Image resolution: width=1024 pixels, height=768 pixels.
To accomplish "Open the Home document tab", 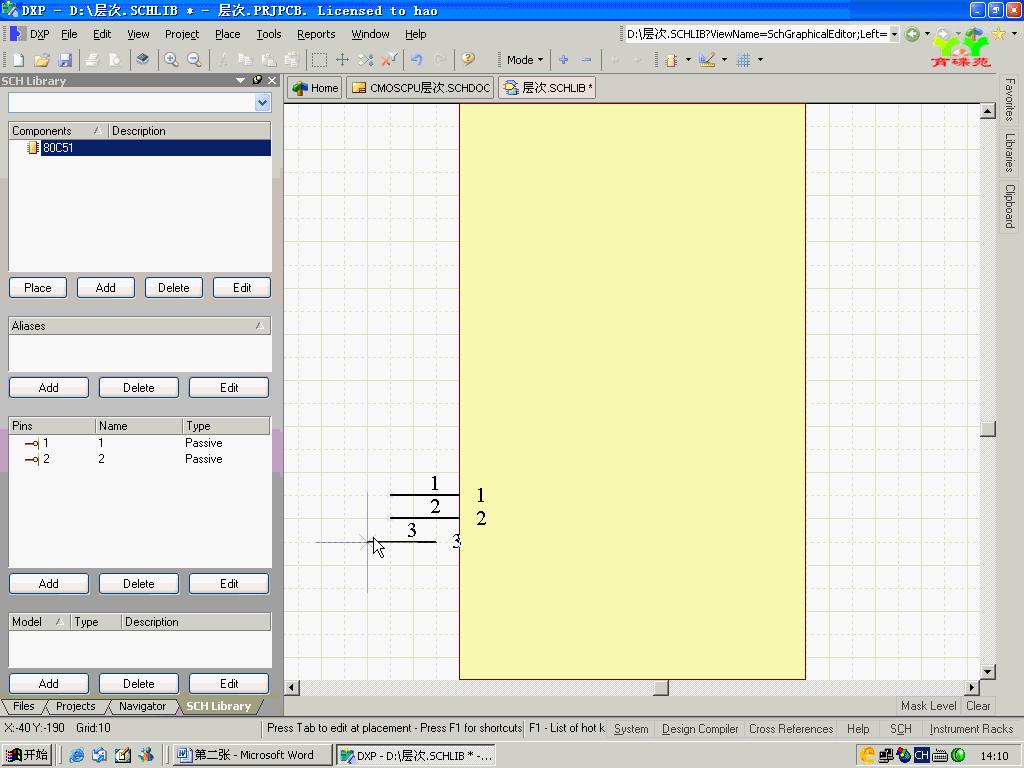I will (x=315, y=88).
